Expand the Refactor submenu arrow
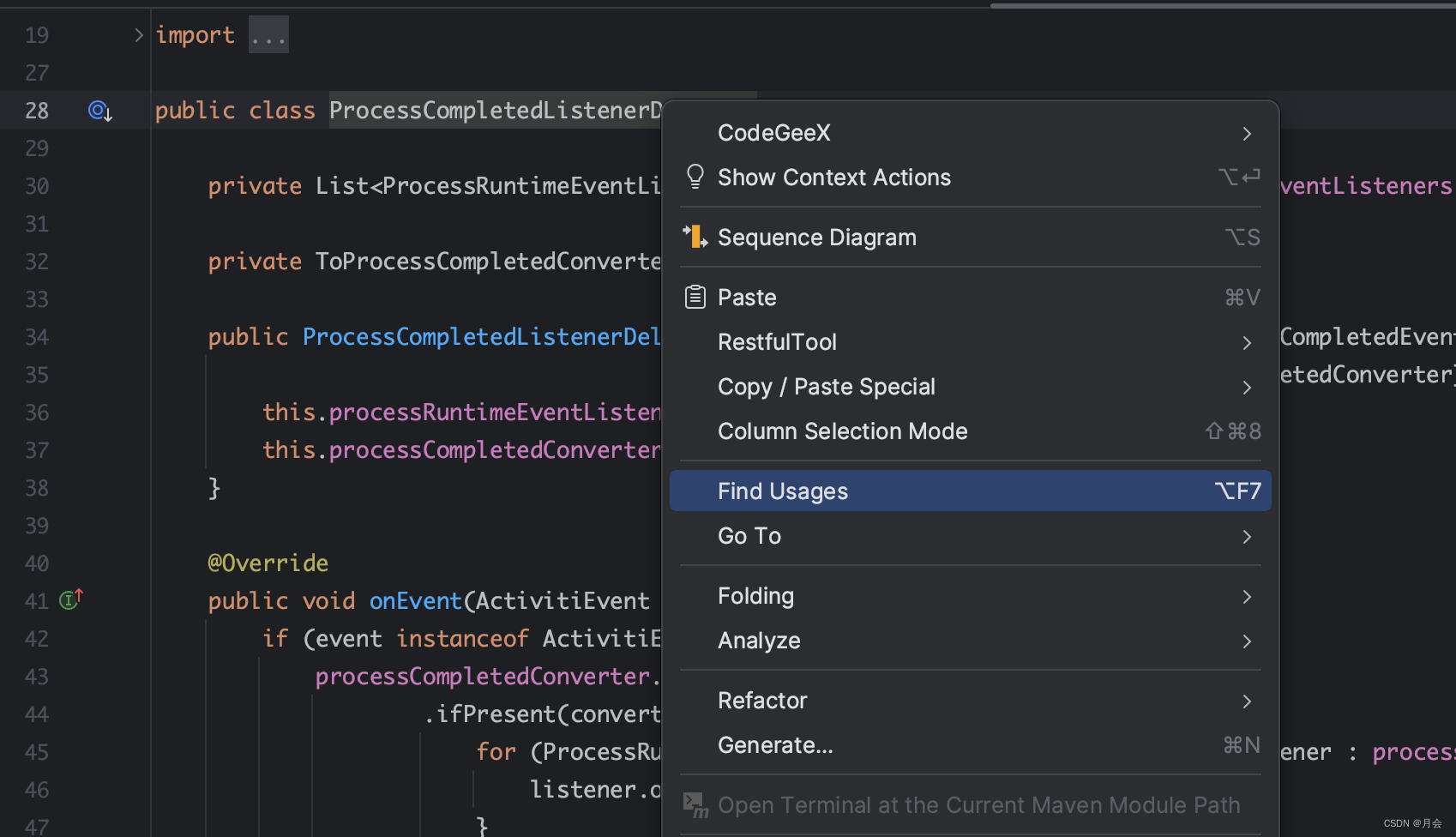This screenshot has height=837, width=1456. pos(1247,702)
